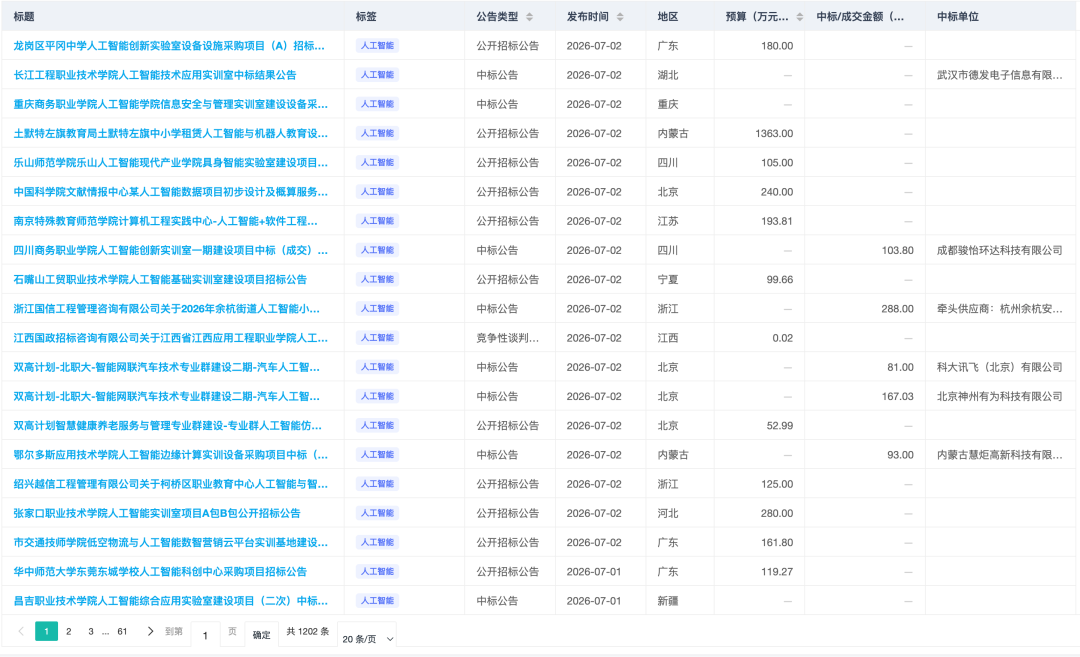Select winner 科大讯飞（北京）有限公司 cell
The width and height of the screenshot is (1080, 657).
coord(999,367)
